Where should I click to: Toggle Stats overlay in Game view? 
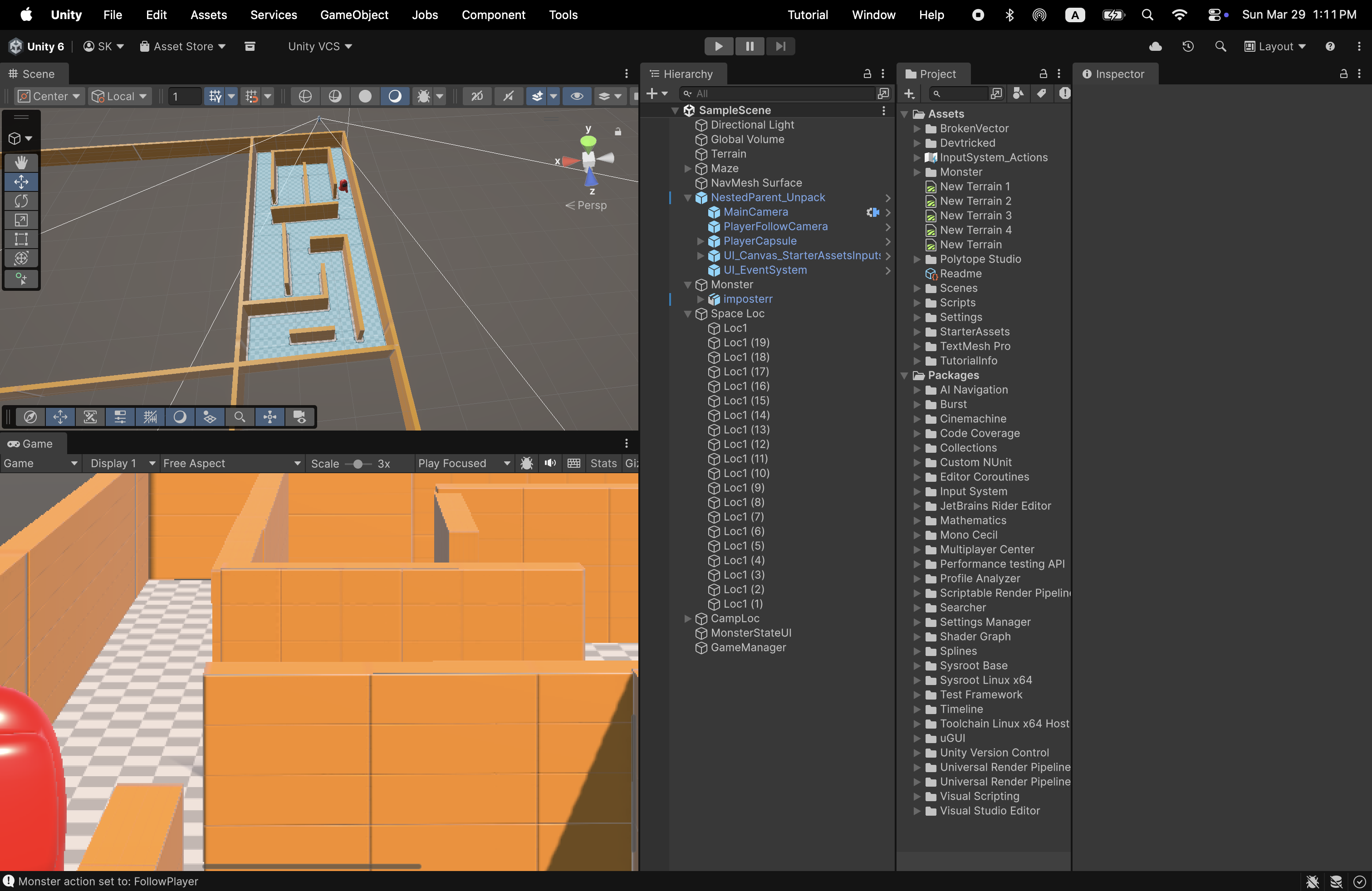coord(603,463)
